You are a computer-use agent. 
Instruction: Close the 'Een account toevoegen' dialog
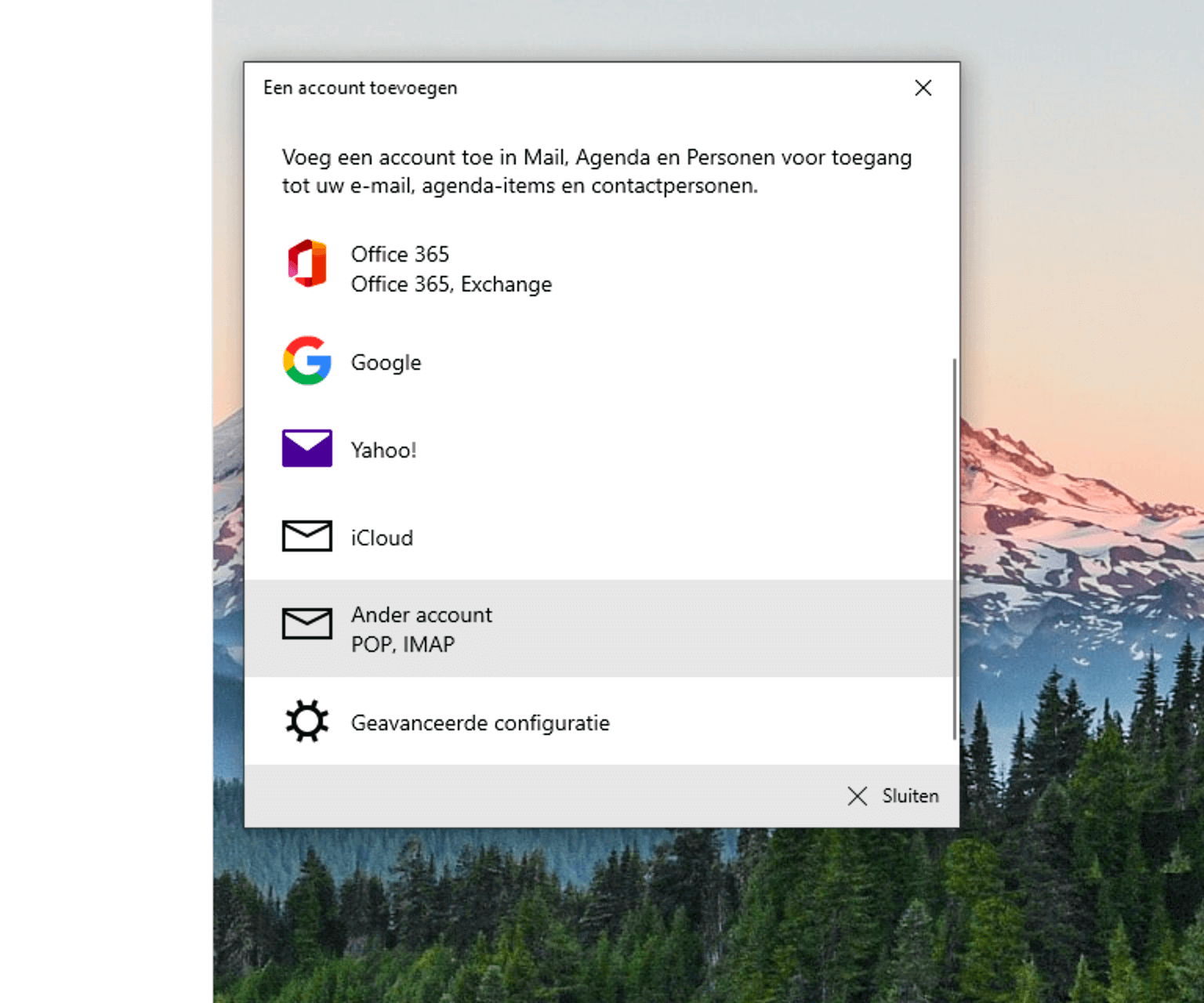[923, 88]
